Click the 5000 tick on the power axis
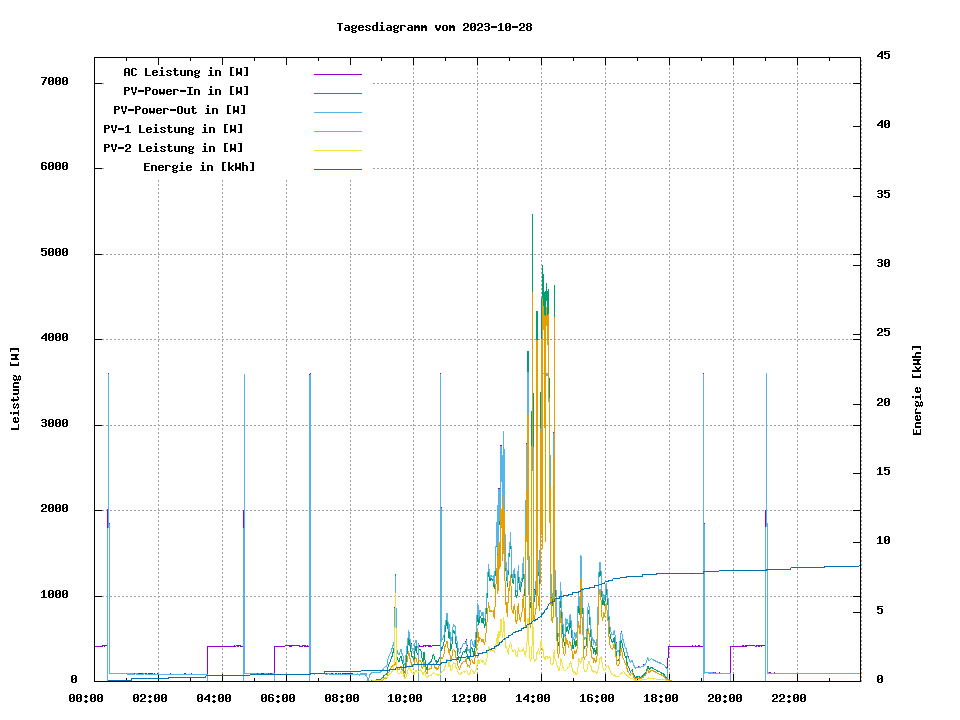The image size is (960, 720). pos(54,253)
